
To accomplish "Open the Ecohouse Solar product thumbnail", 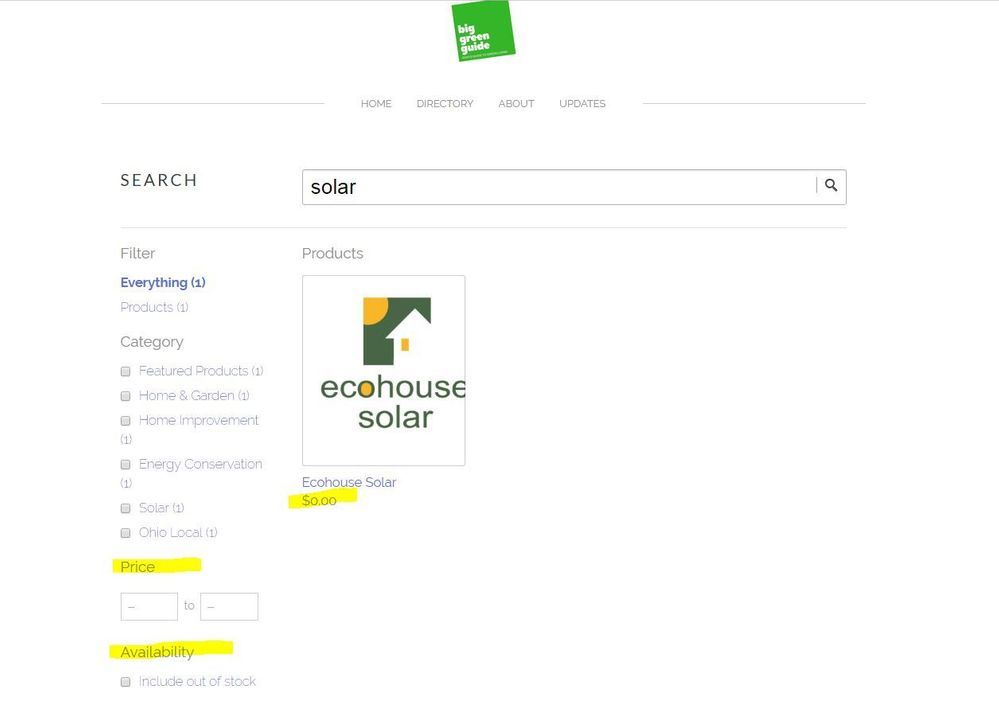I will point(383,370).
